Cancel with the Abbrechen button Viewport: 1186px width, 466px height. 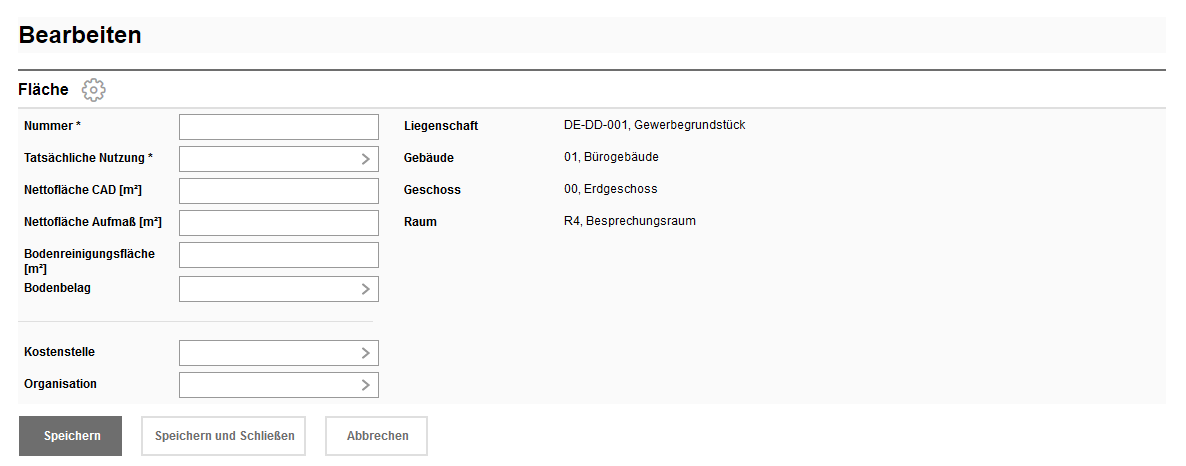pos(377,436)
